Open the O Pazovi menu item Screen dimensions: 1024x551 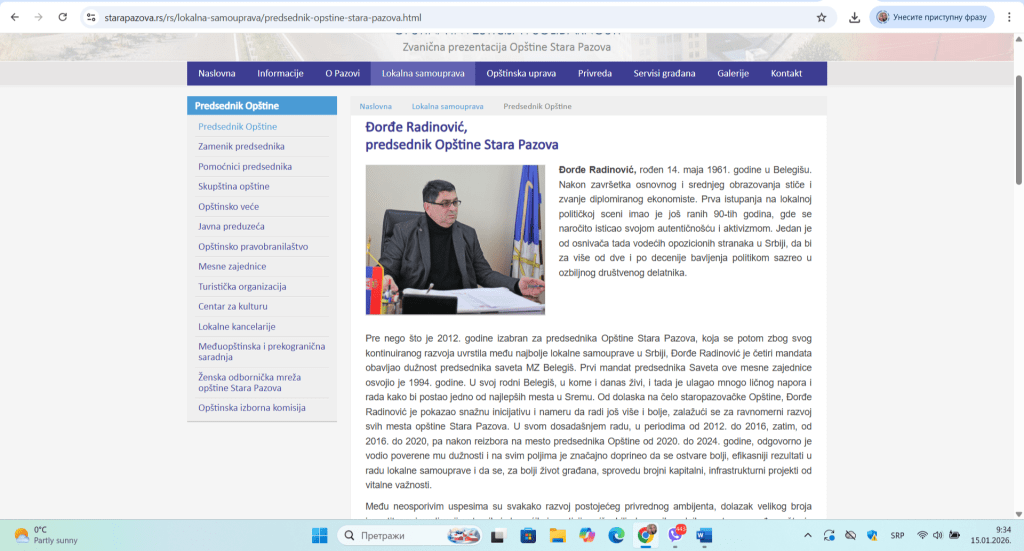coord(342,73)
